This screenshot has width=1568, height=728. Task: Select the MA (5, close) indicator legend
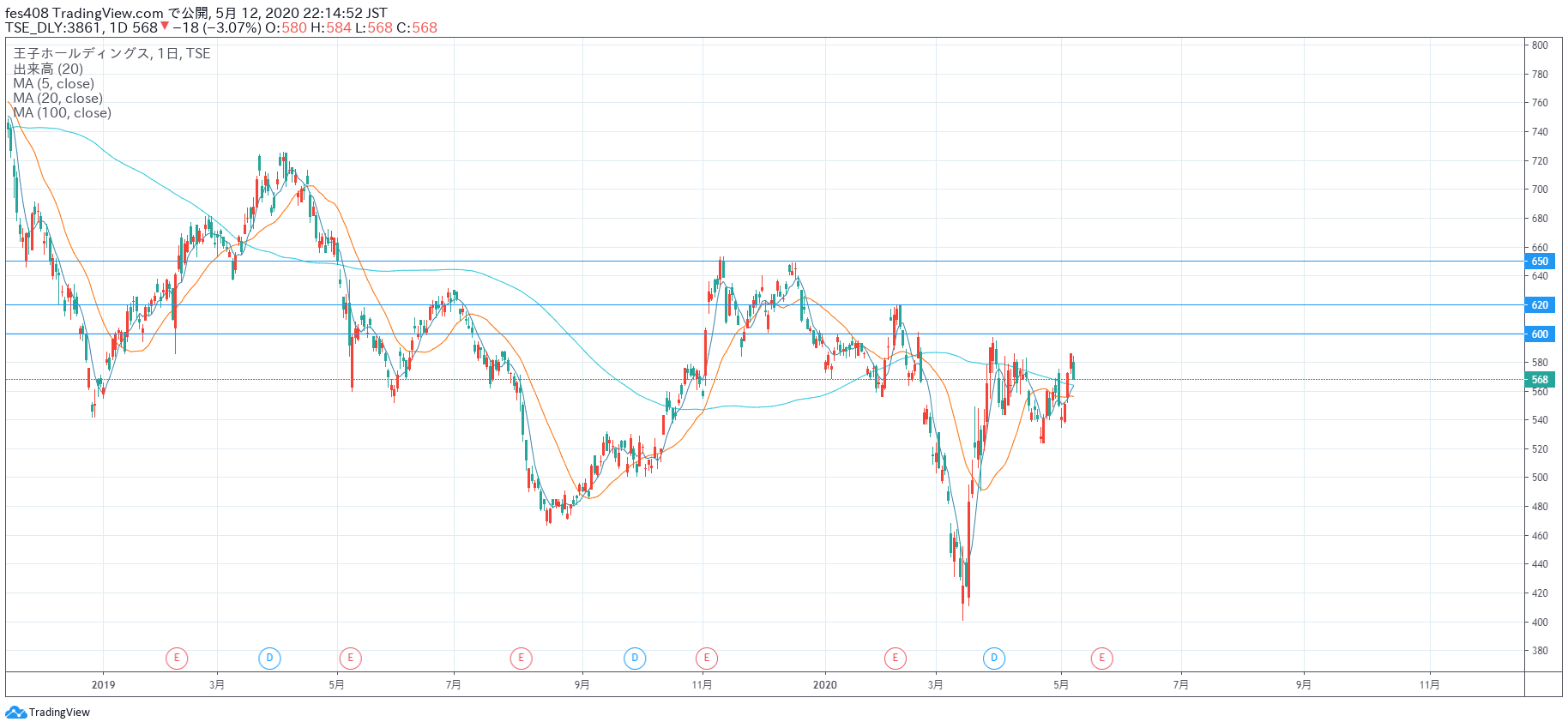pyautogui.click(x=54, y=84)
